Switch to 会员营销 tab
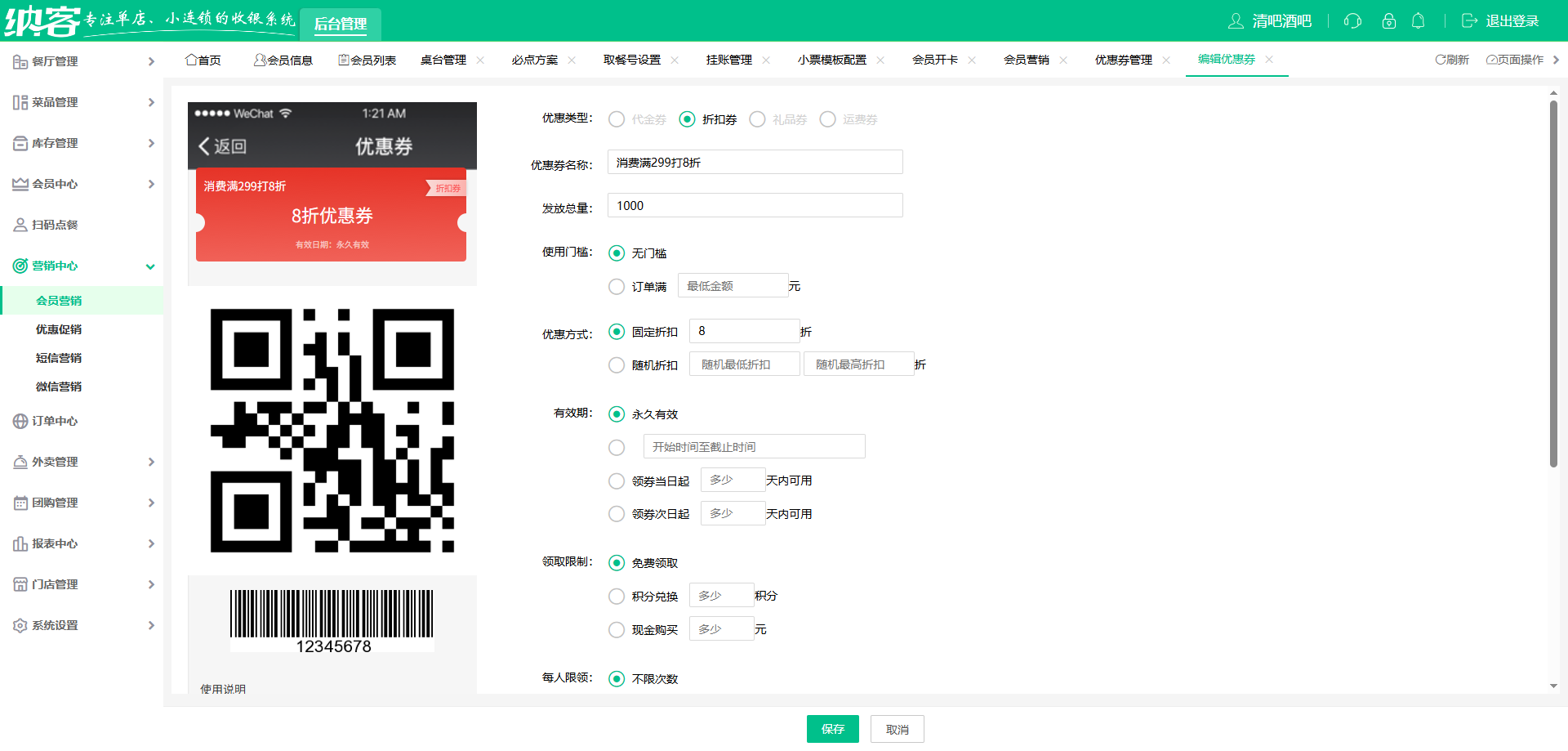 pyautogui.click(x=1027, y=60)
